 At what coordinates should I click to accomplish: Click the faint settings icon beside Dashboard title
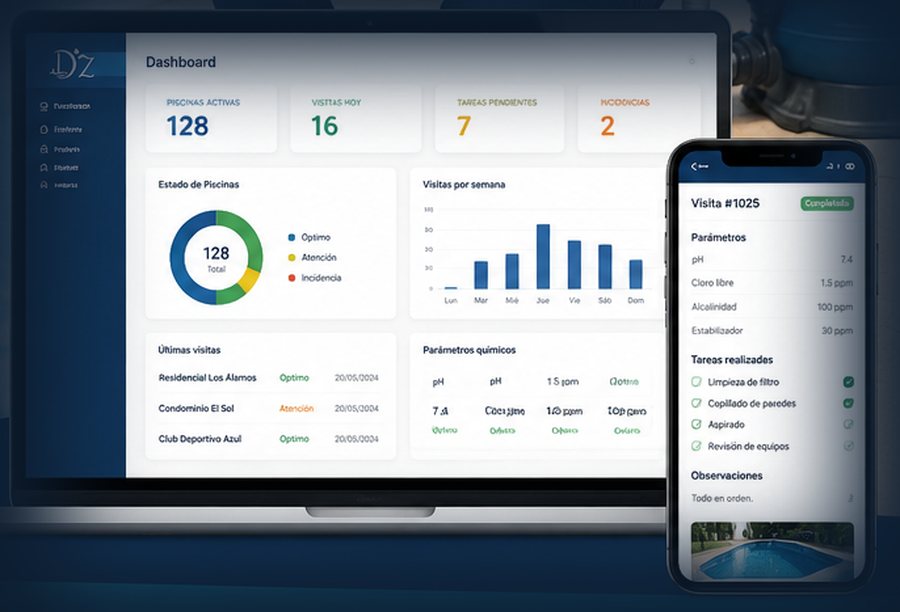click(692, 61)
